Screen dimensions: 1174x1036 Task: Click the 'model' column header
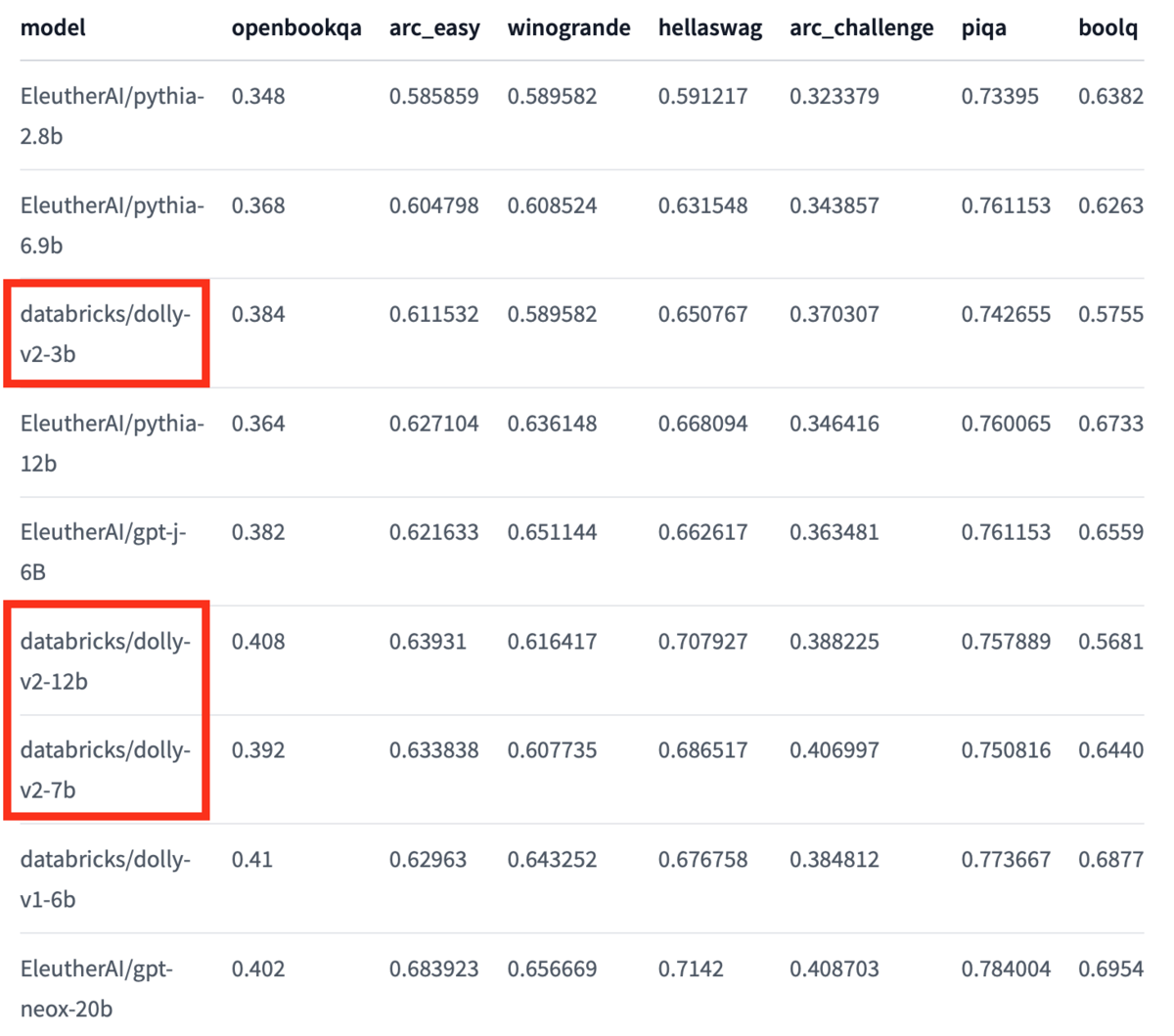pyautogui.click(x=53, y=27)
